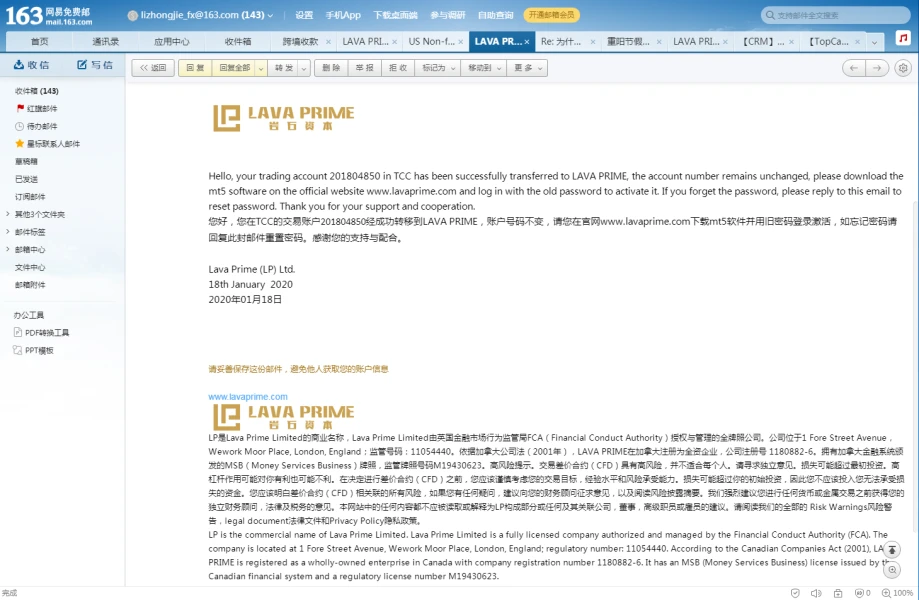This screenshot has height=600, width=919.
Task: Click the 开通邮箱会员 membership button
Action: [552, 15]
